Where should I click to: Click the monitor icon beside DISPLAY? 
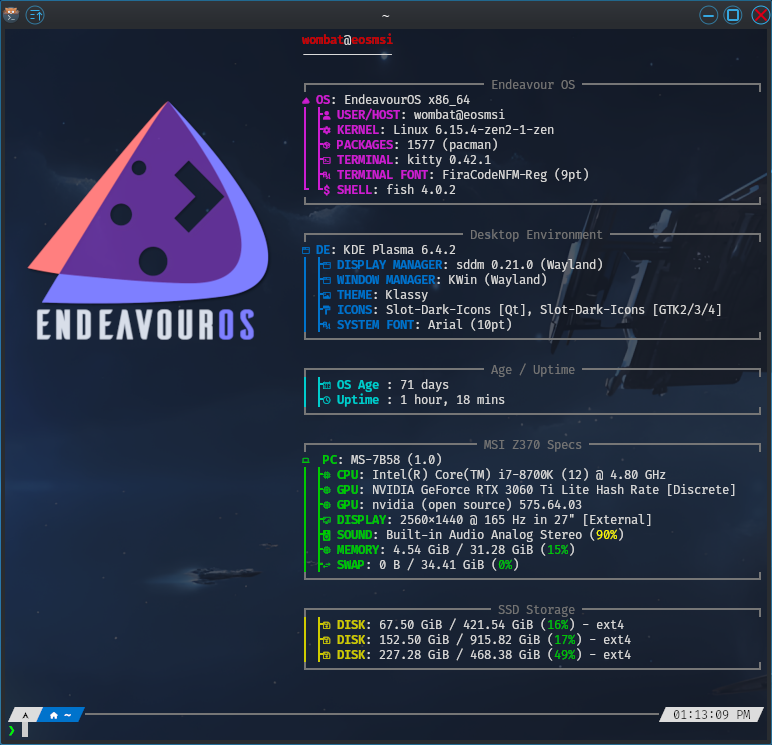[x=326, y=520]
